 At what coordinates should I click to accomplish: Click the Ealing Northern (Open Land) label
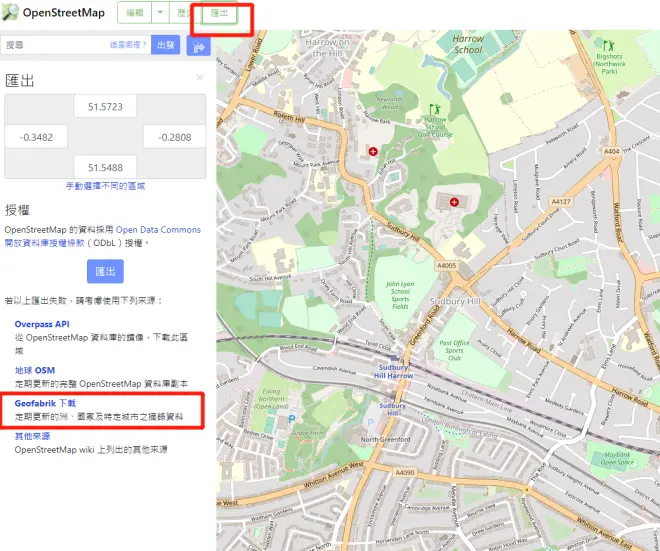271,399
